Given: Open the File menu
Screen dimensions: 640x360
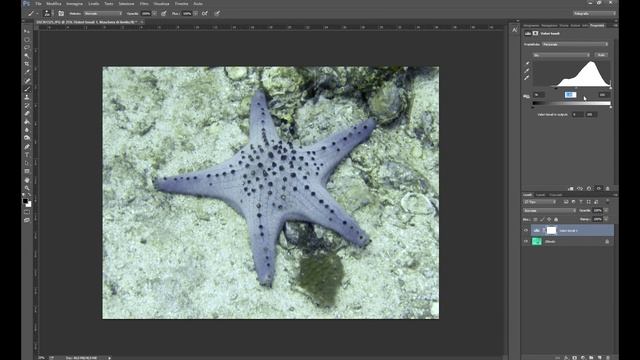Looking at the screenshot, I should (38, 4).
